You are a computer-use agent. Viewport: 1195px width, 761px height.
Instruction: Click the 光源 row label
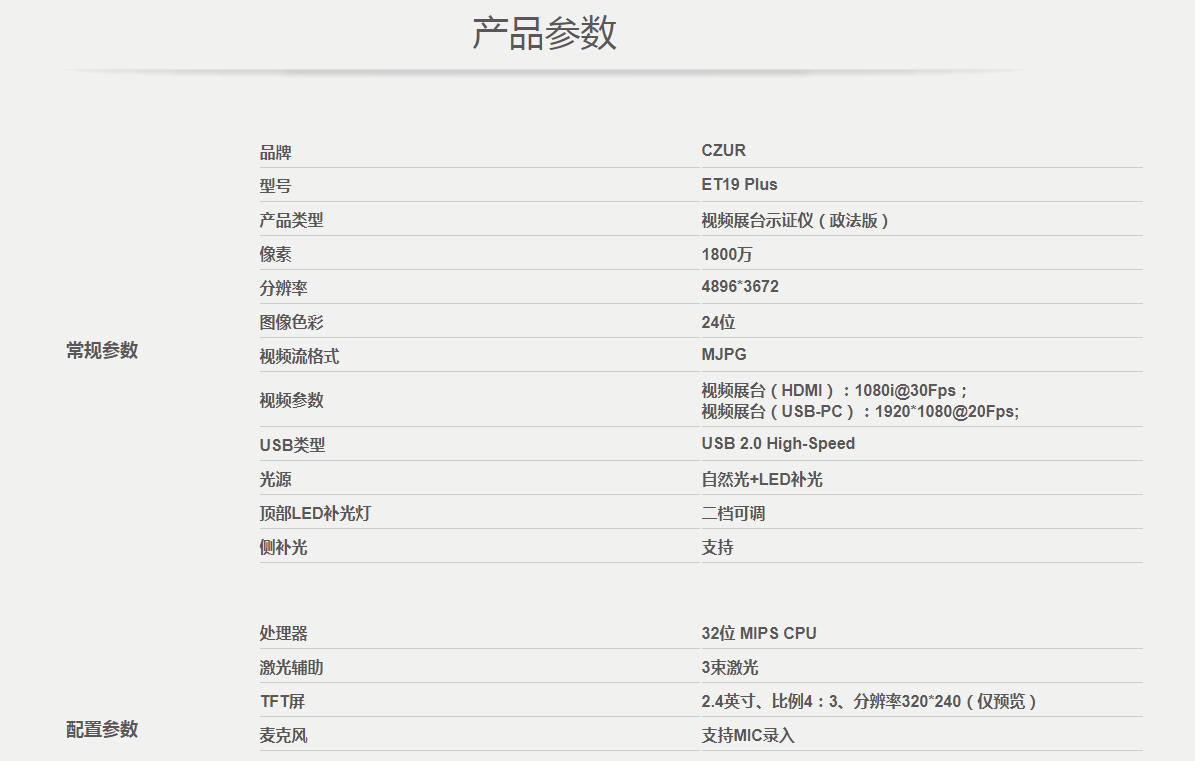click(275, 479)
